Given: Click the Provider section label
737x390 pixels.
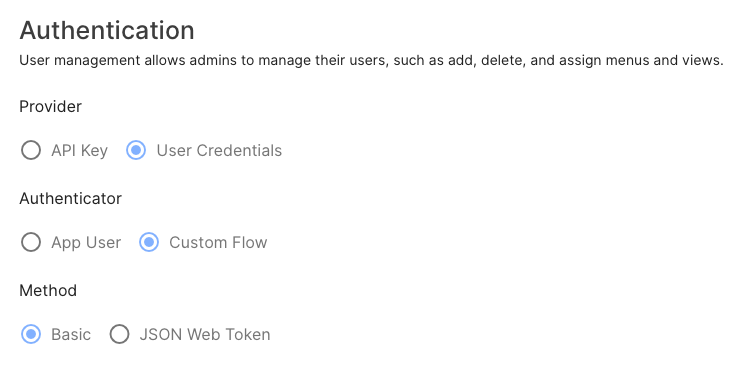Looking at the screenshot, I should 50,107.
